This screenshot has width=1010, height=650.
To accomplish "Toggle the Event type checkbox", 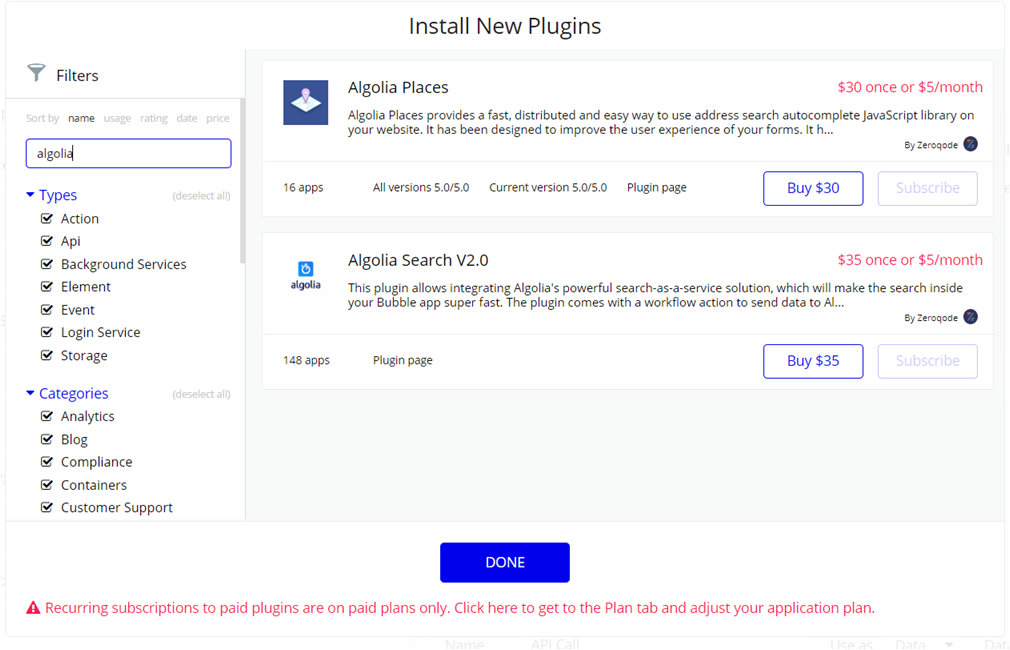I will (x=46, y=310).
